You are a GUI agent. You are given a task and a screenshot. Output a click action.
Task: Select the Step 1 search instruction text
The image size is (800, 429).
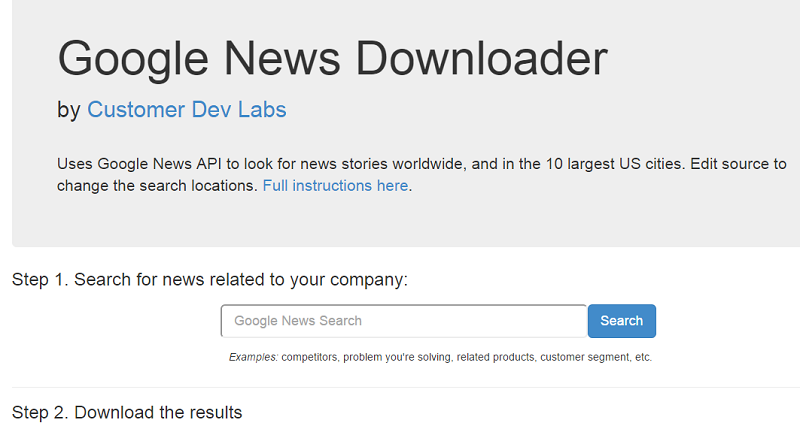(210, 280)
